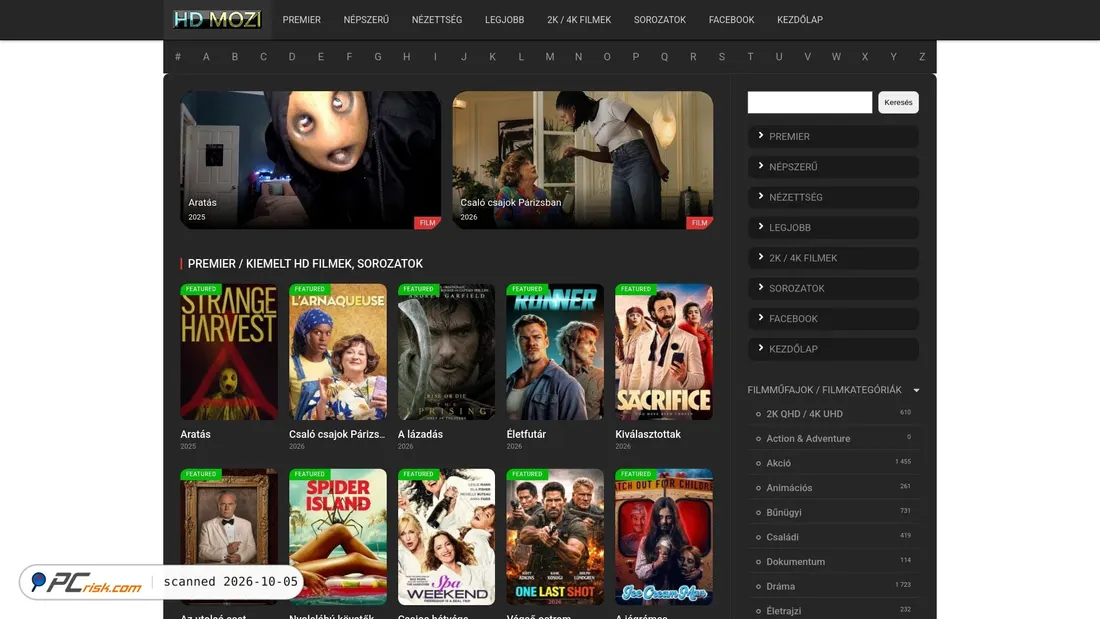Screen dimensions: 1100x619
Task: Click the Keresés search button
Action: click(x=898, y=102)
